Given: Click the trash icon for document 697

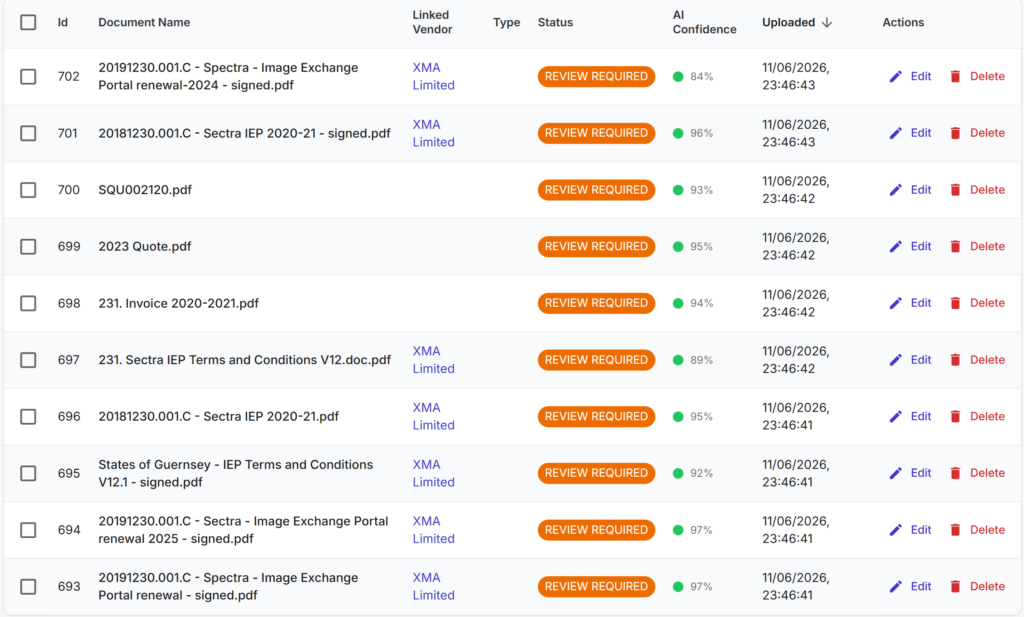Looking at the screenshot, I should point(955,360).
